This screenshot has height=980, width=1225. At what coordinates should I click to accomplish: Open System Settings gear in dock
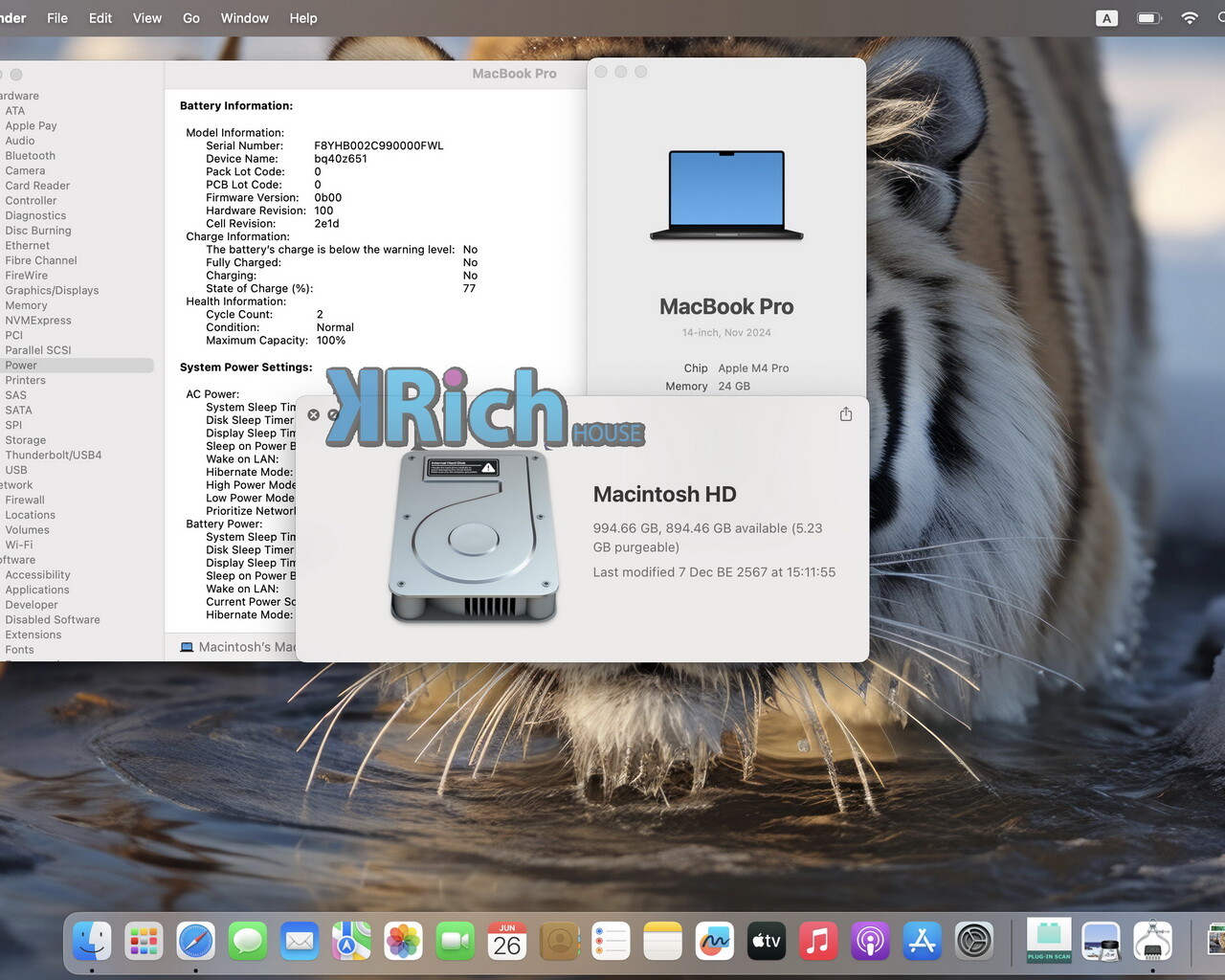tap(974, 942)
